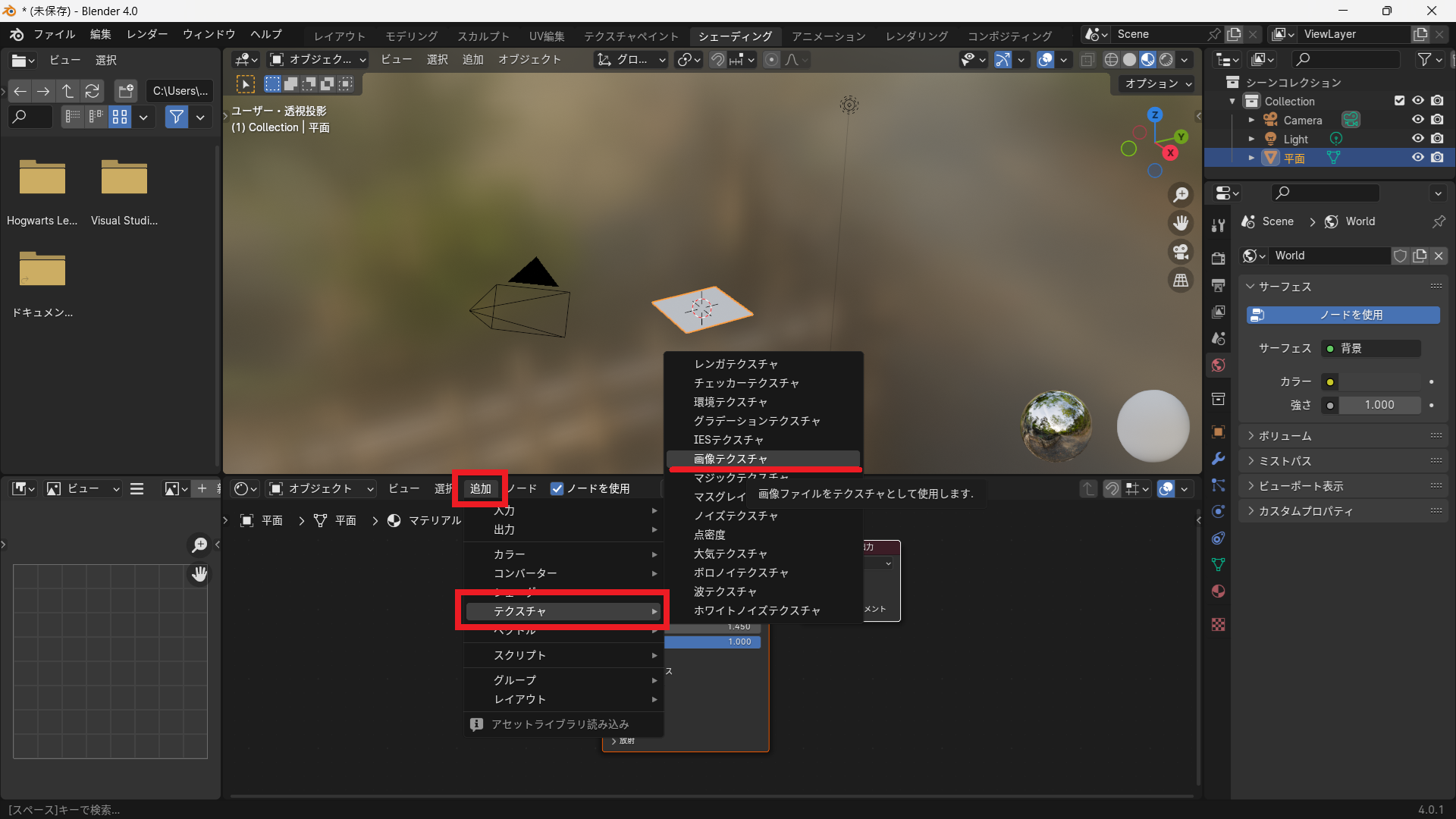
Task: Open the Modifier wrench properties tab
Action: pyautogui.click(x=1219, y=459)
